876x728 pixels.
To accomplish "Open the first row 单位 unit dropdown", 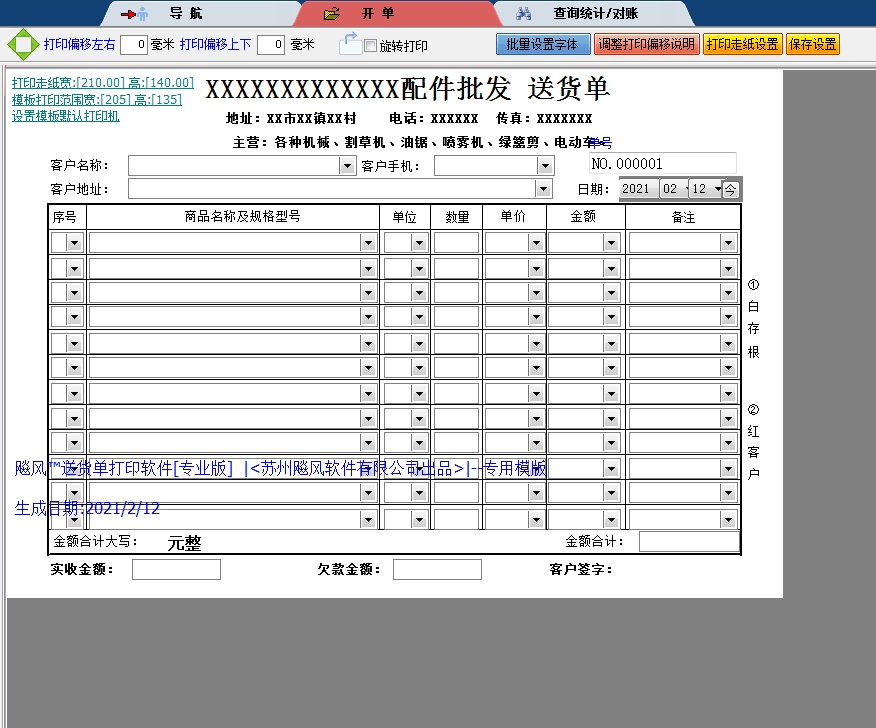I will click(421, 241).
